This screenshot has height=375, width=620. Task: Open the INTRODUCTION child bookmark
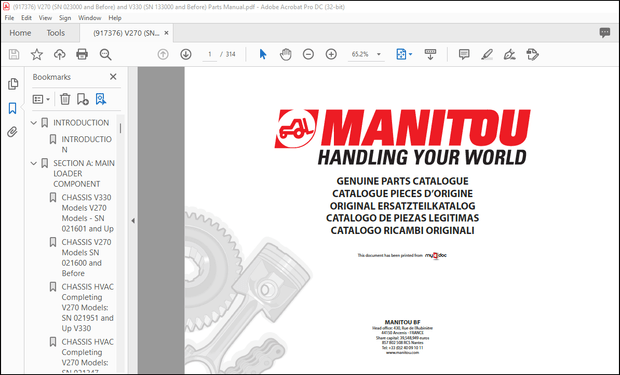pos(86,144)
